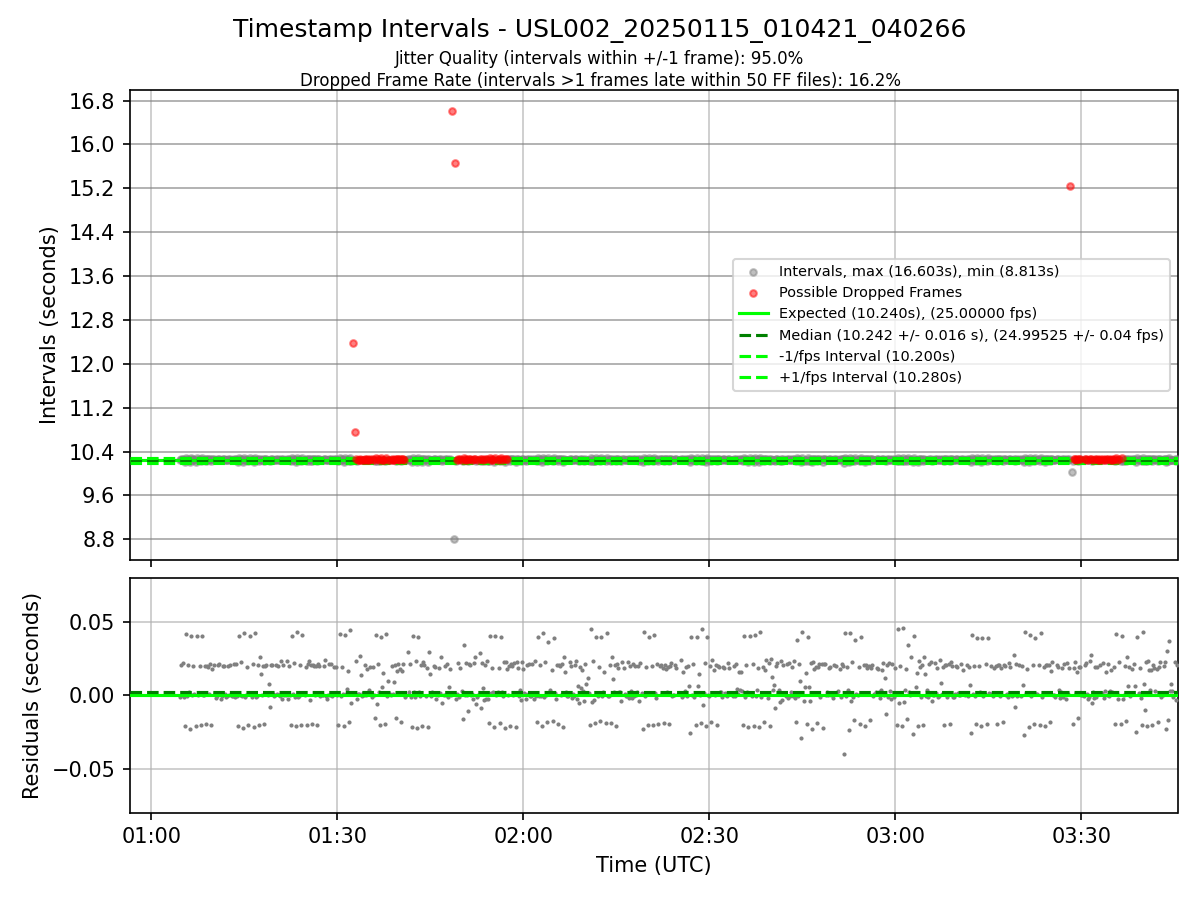1200x900 pixels.
Task: Click the '03:30' x-axis tick label
Action: [1081, 836]
